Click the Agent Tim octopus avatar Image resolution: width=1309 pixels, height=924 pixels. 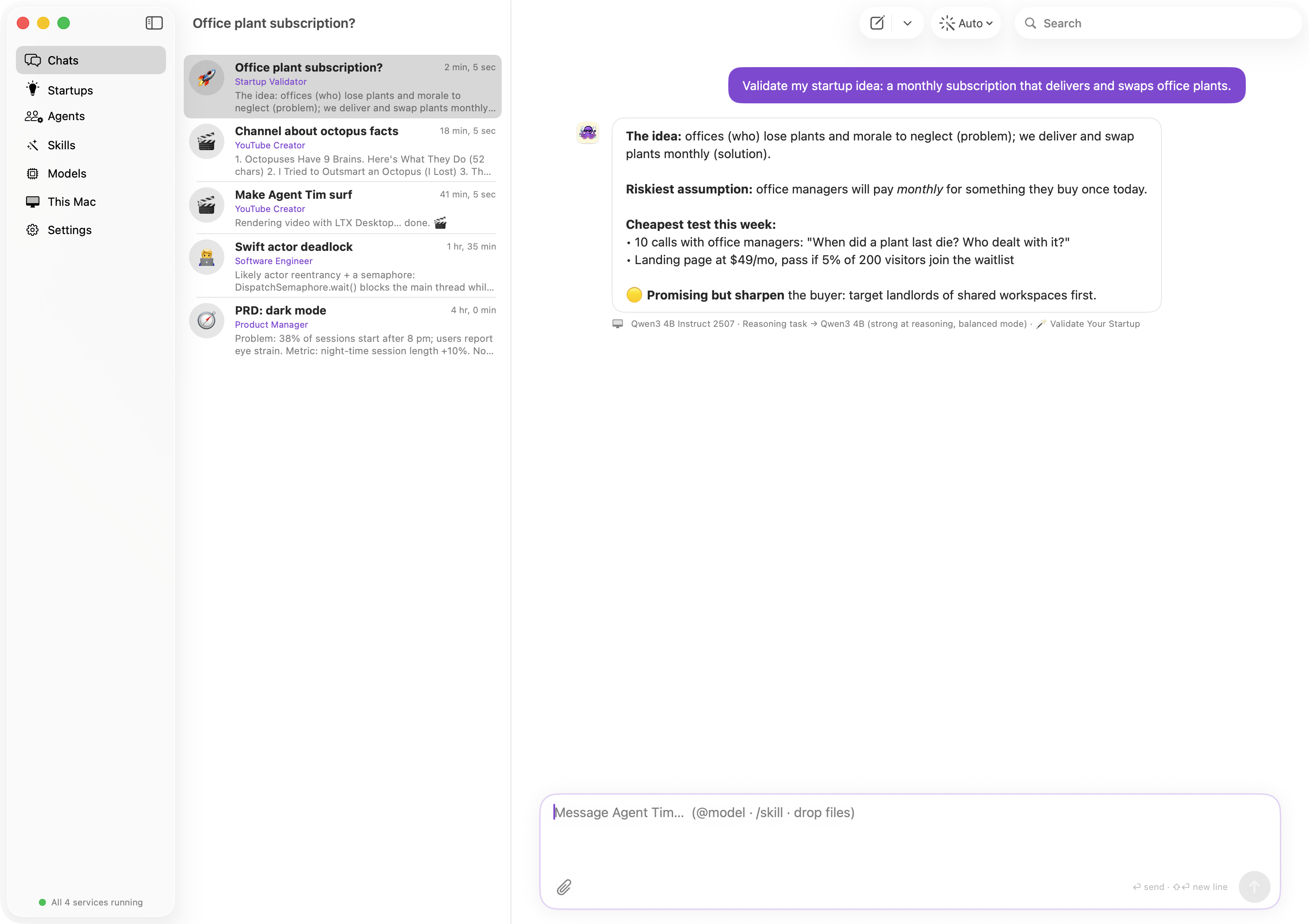tap(588, 132)
